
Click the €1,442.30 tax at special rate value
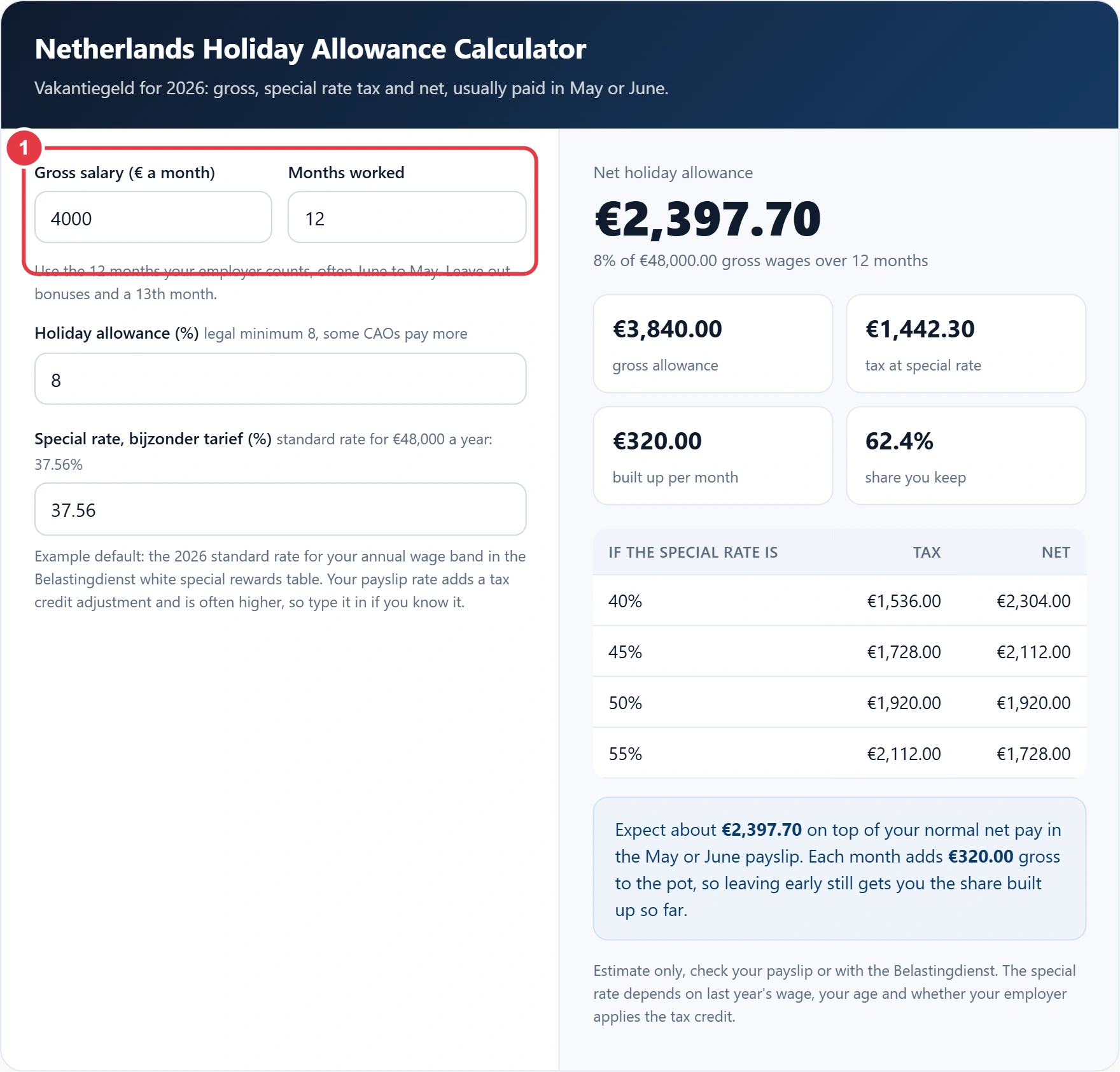[x=920, y=329]
